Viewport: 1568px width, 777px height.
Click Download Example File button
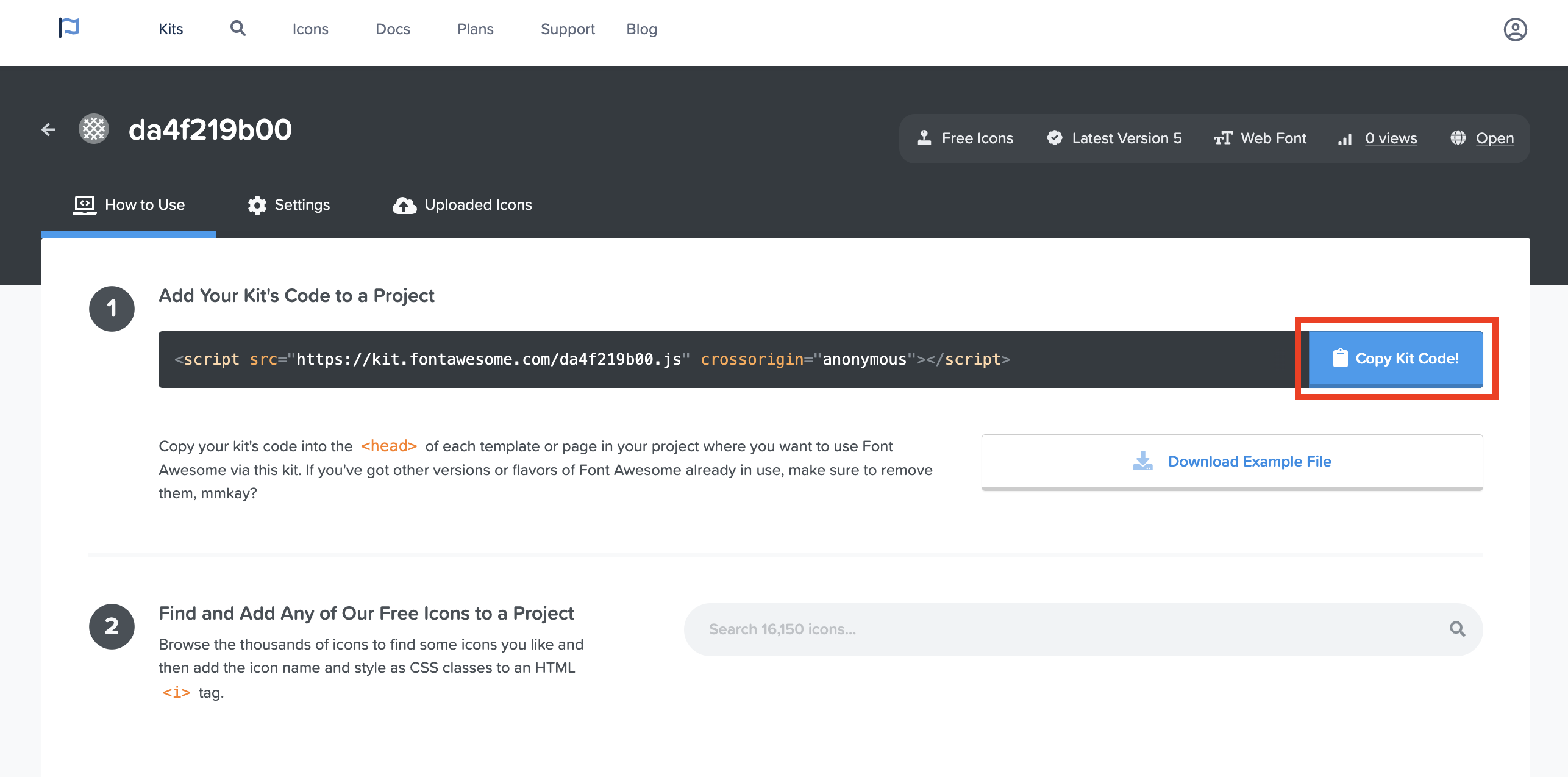coord(1231,462)
